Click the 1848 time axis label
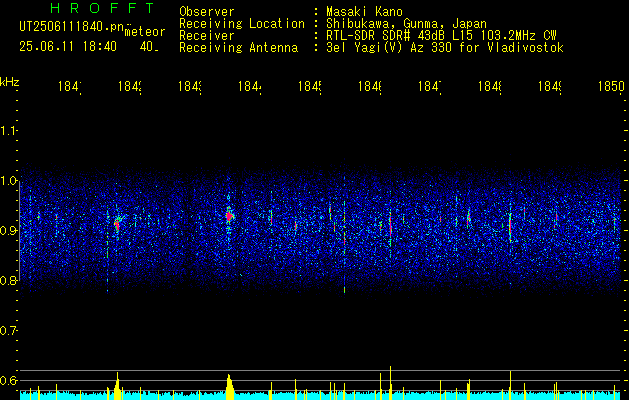 [490, 86]
